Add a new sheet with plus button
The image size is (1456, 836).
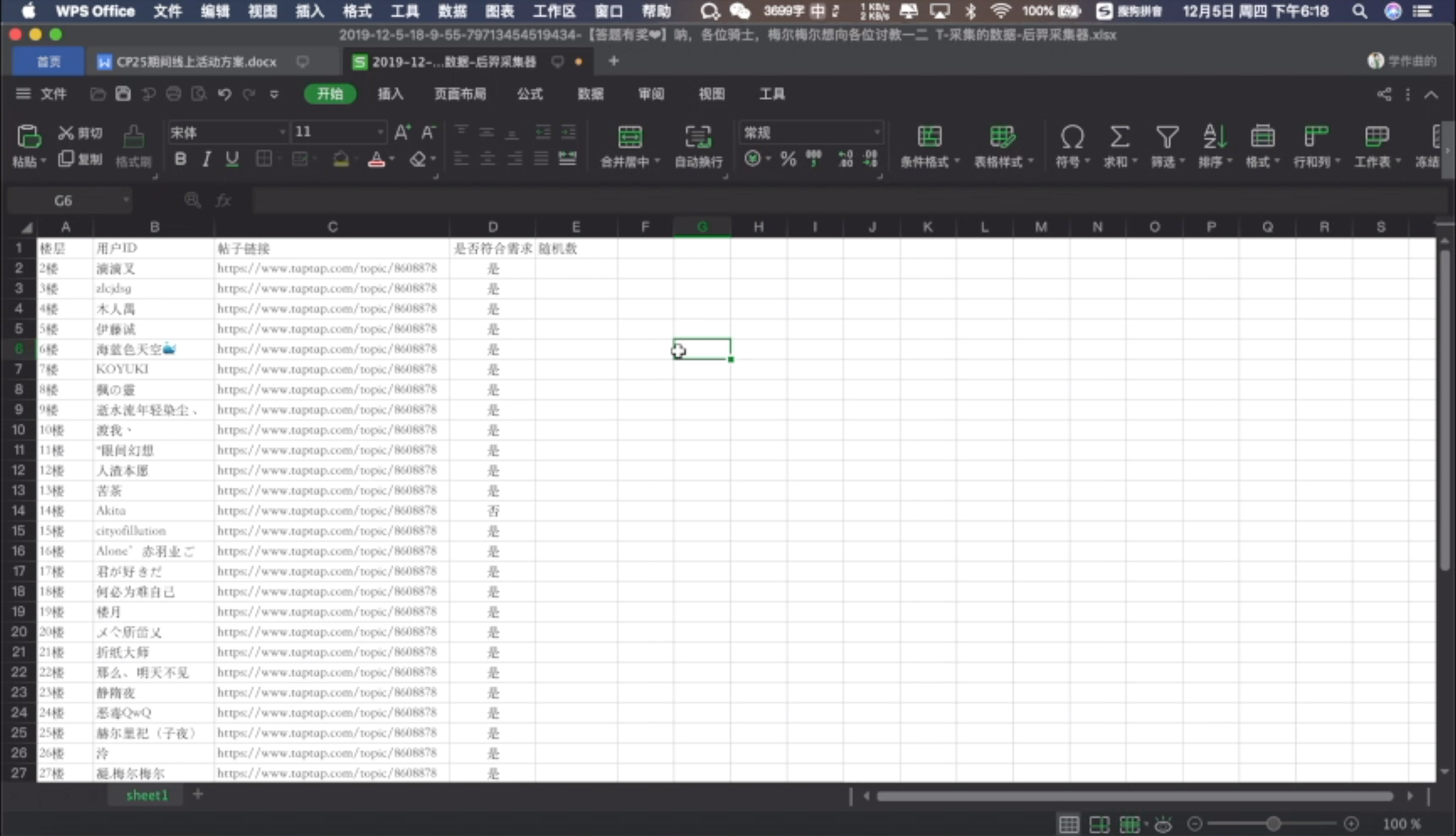click(x=198, y=794)
